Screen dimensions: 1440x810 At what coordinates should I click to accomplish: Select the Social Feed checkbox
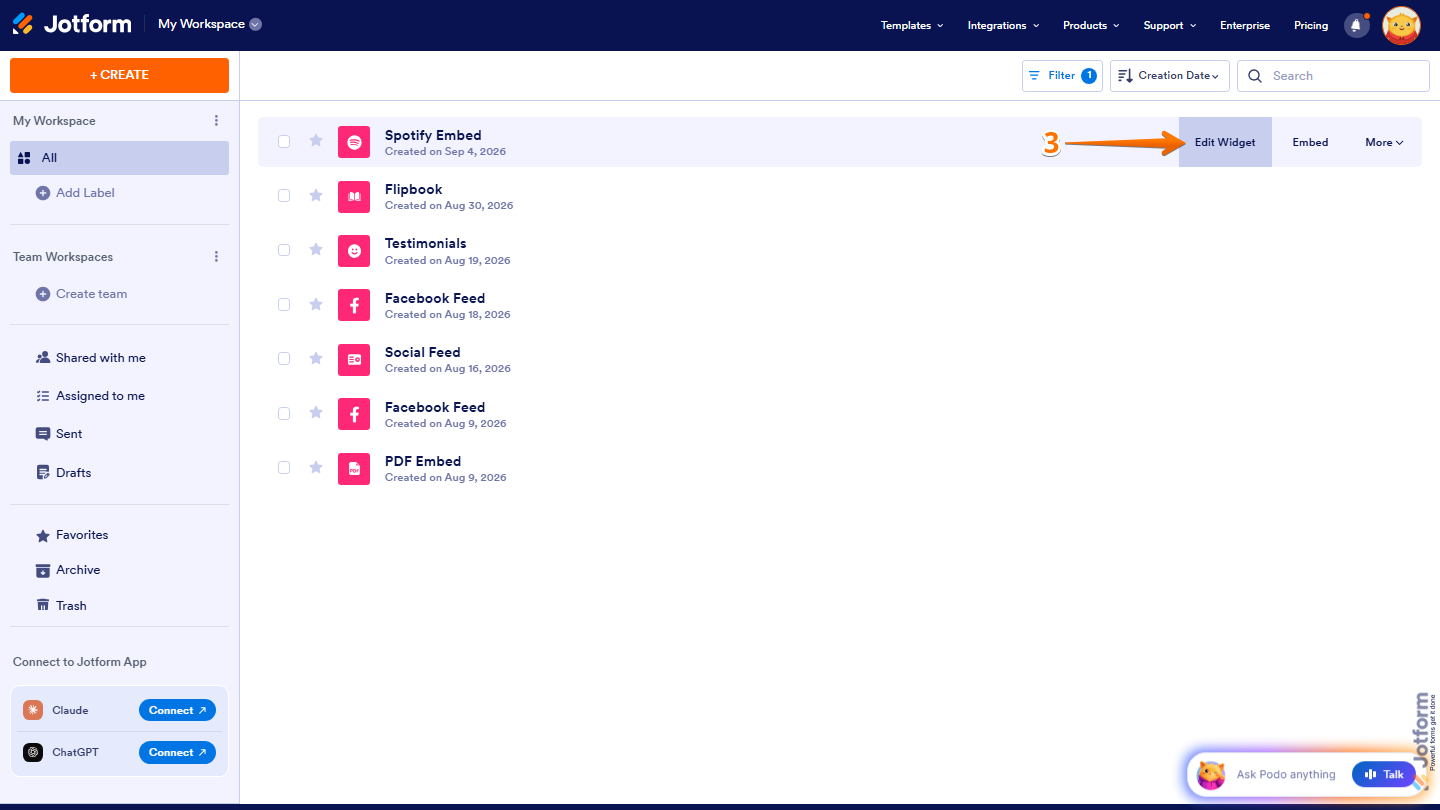click(284, 358)
